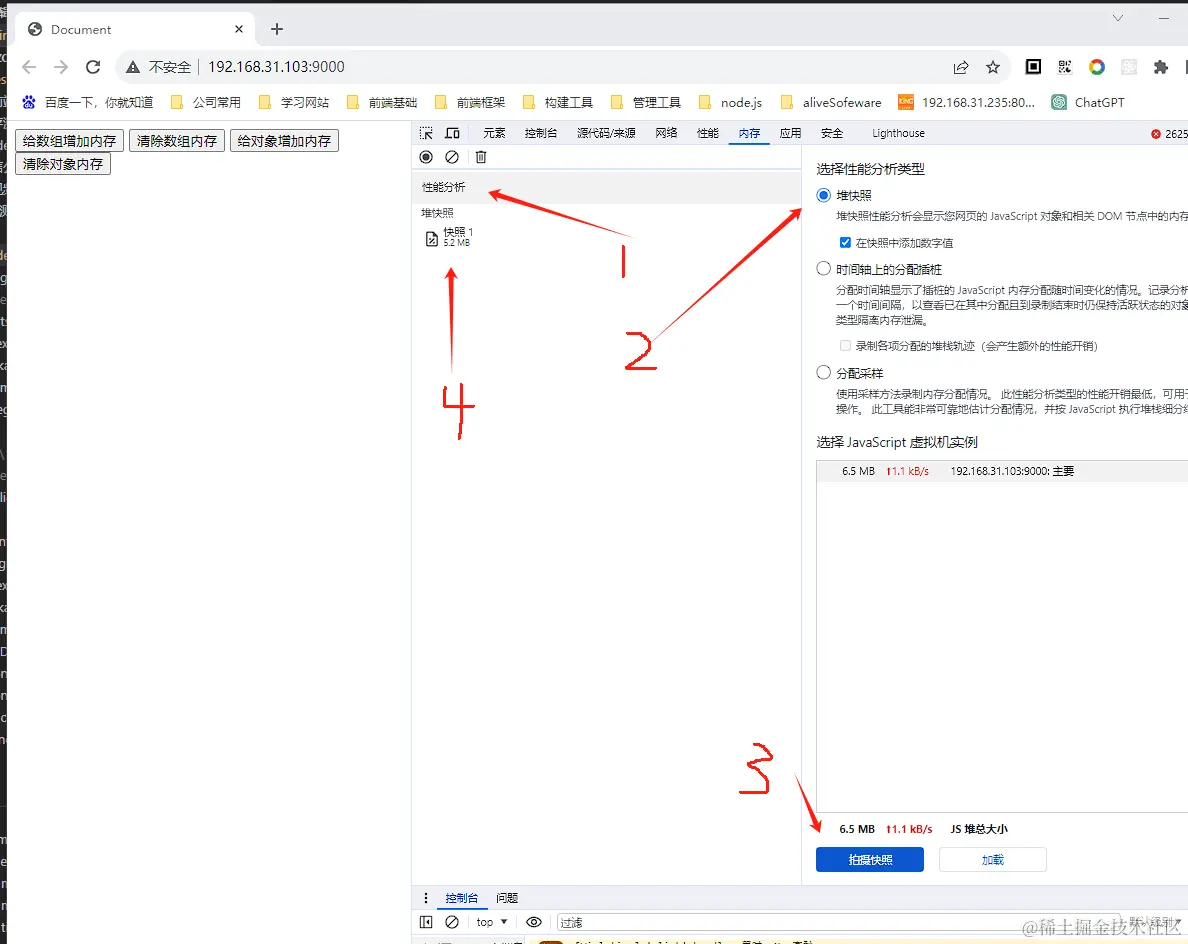Click the 给数组增加内存 button
This screenshot has width=1188, height=944.
click(x=69, y=141)
